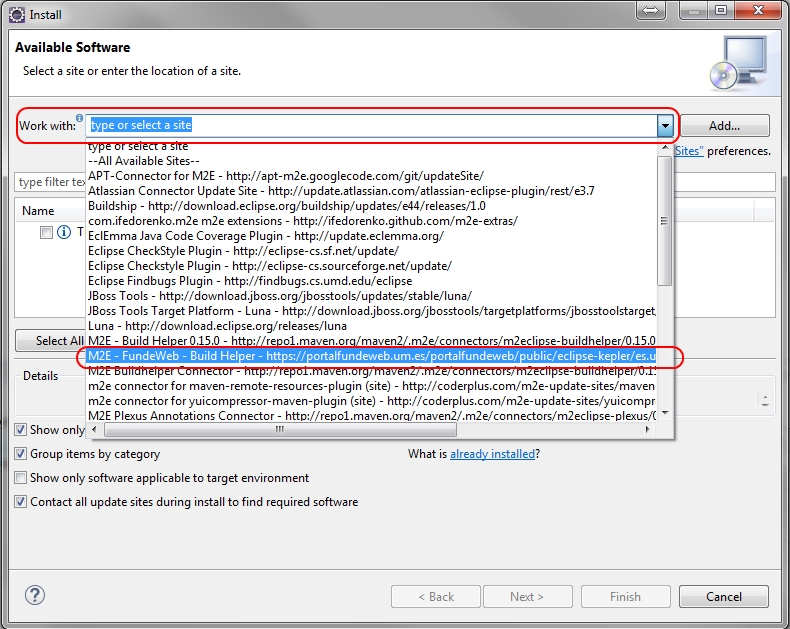Click the dropdown list scroll-down arrow
The height and width of the screenshot is (629, 790).
[665, 413]
